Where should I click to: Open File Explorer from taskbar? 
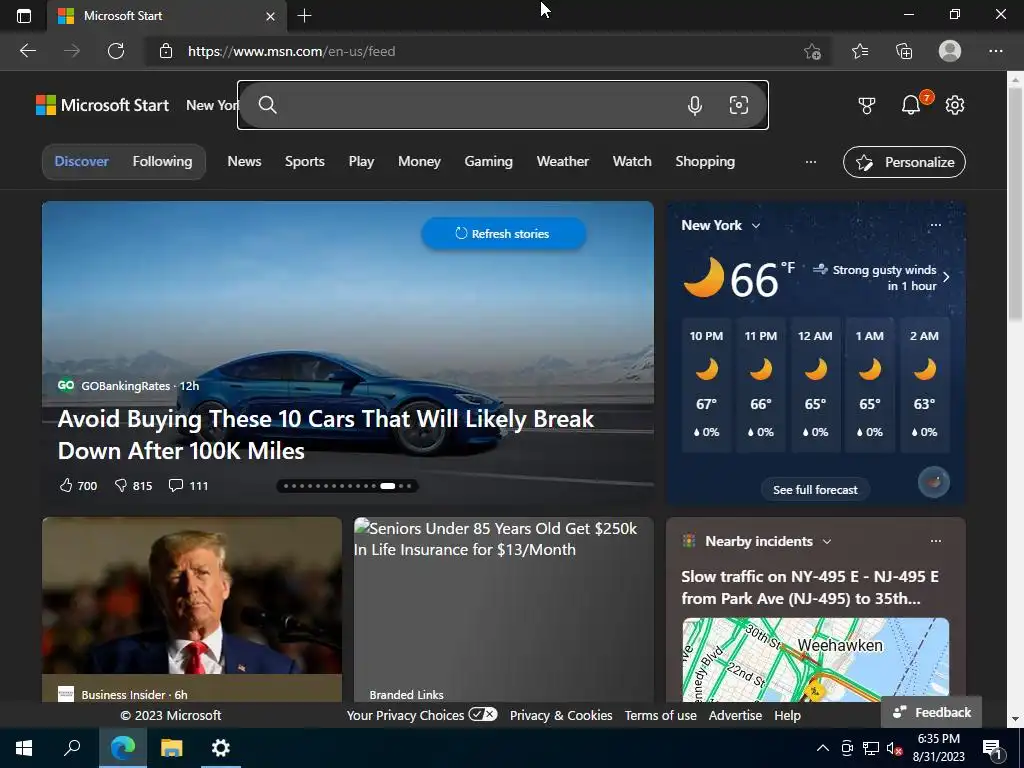click(172, 748)
